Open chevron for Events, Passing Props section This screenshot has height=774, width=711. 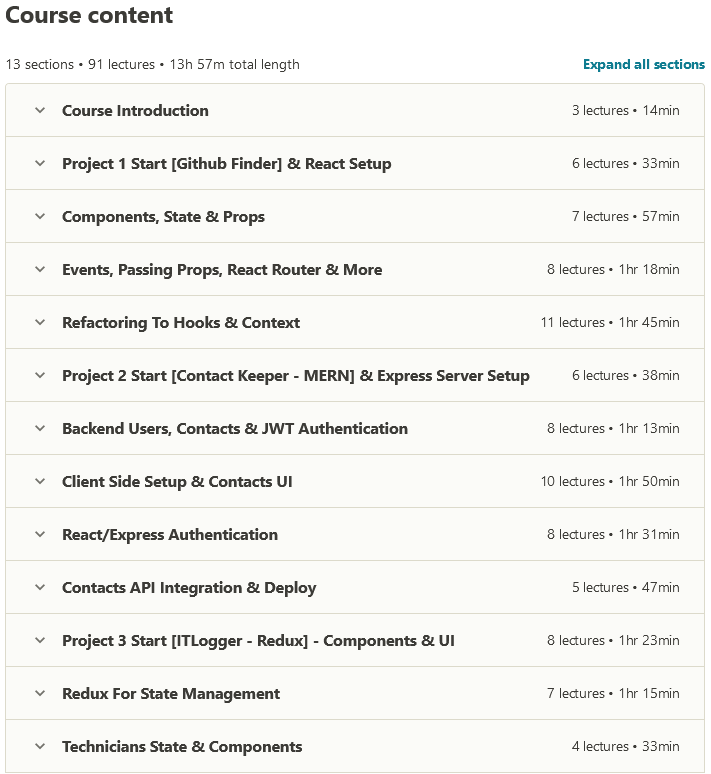(x=40, y=270)
